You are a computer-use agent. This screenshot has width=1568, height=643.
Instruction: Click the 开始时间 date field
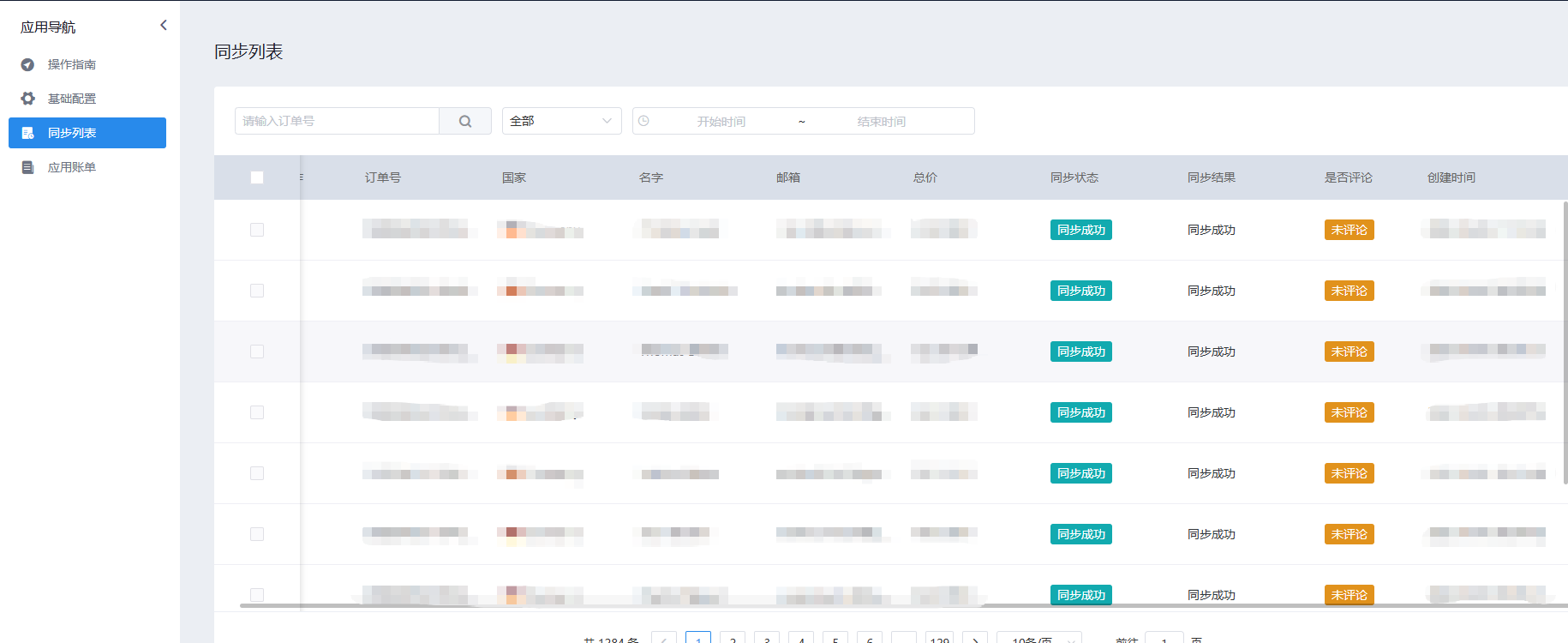tap(721, 122)
